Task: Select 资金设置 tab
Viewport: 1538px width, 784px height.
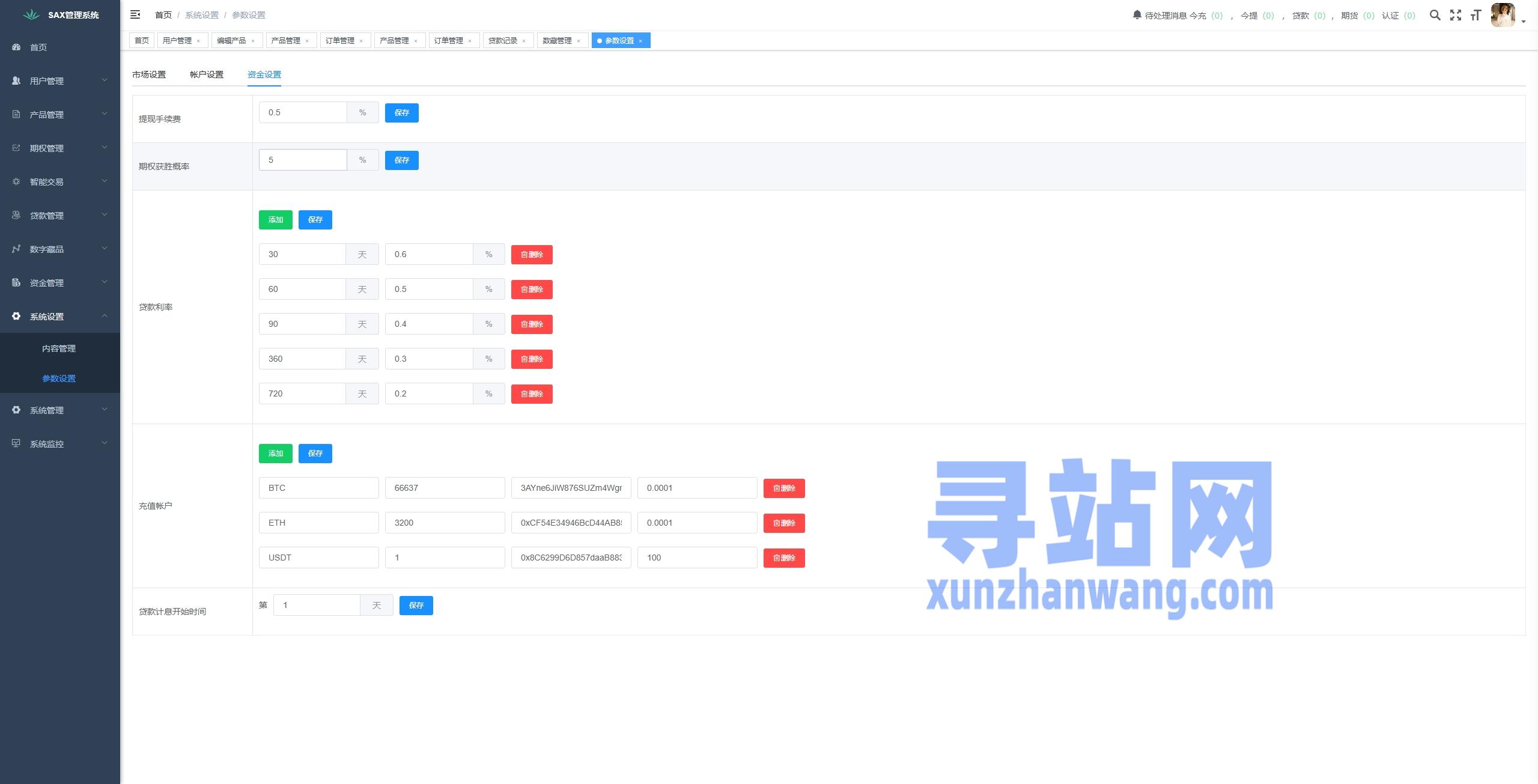Action: tap(264, 74)
